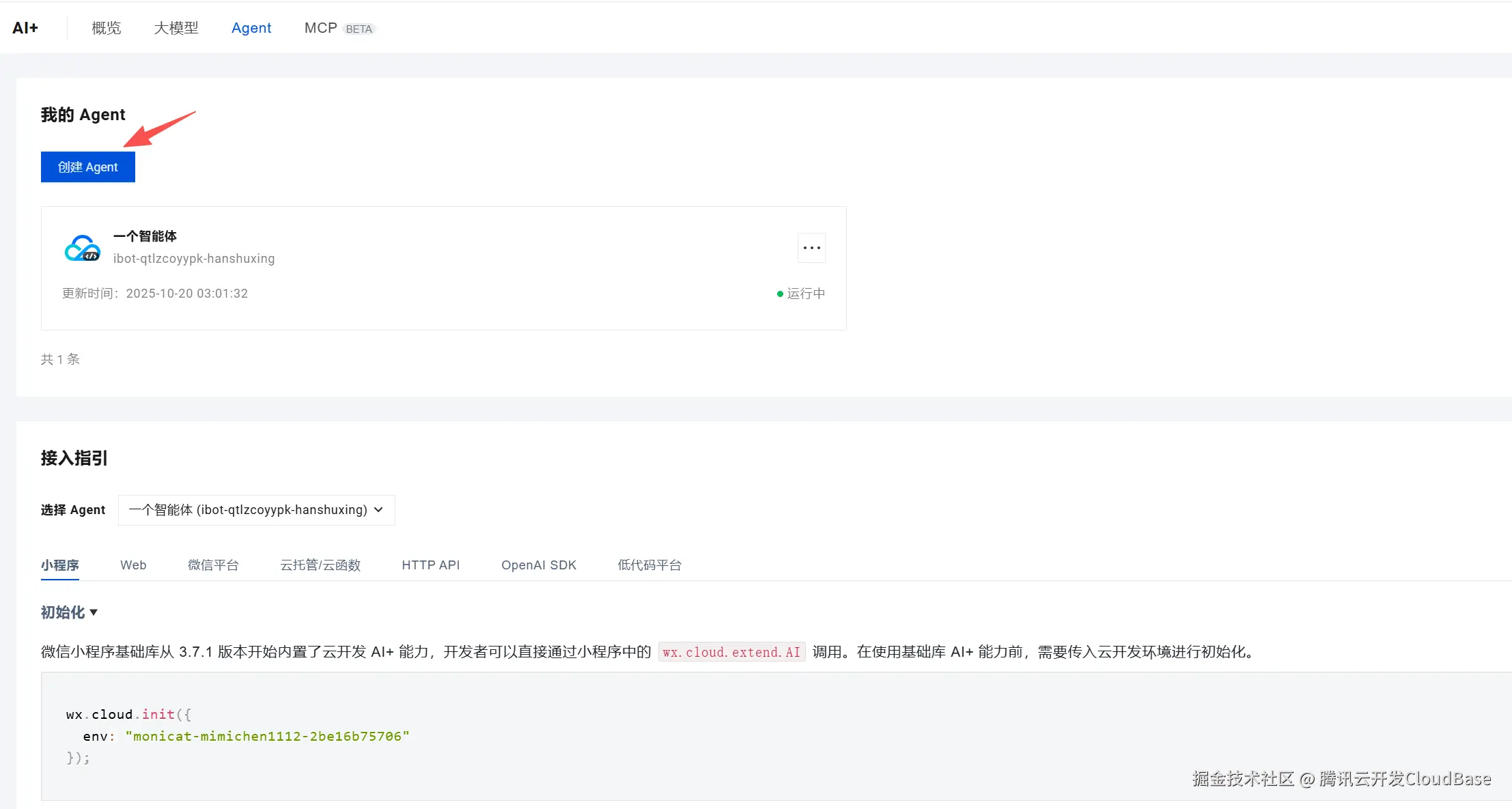Switch to the 低代码平台 tab
The image size is (1512, 809).
tap(649, 565)
